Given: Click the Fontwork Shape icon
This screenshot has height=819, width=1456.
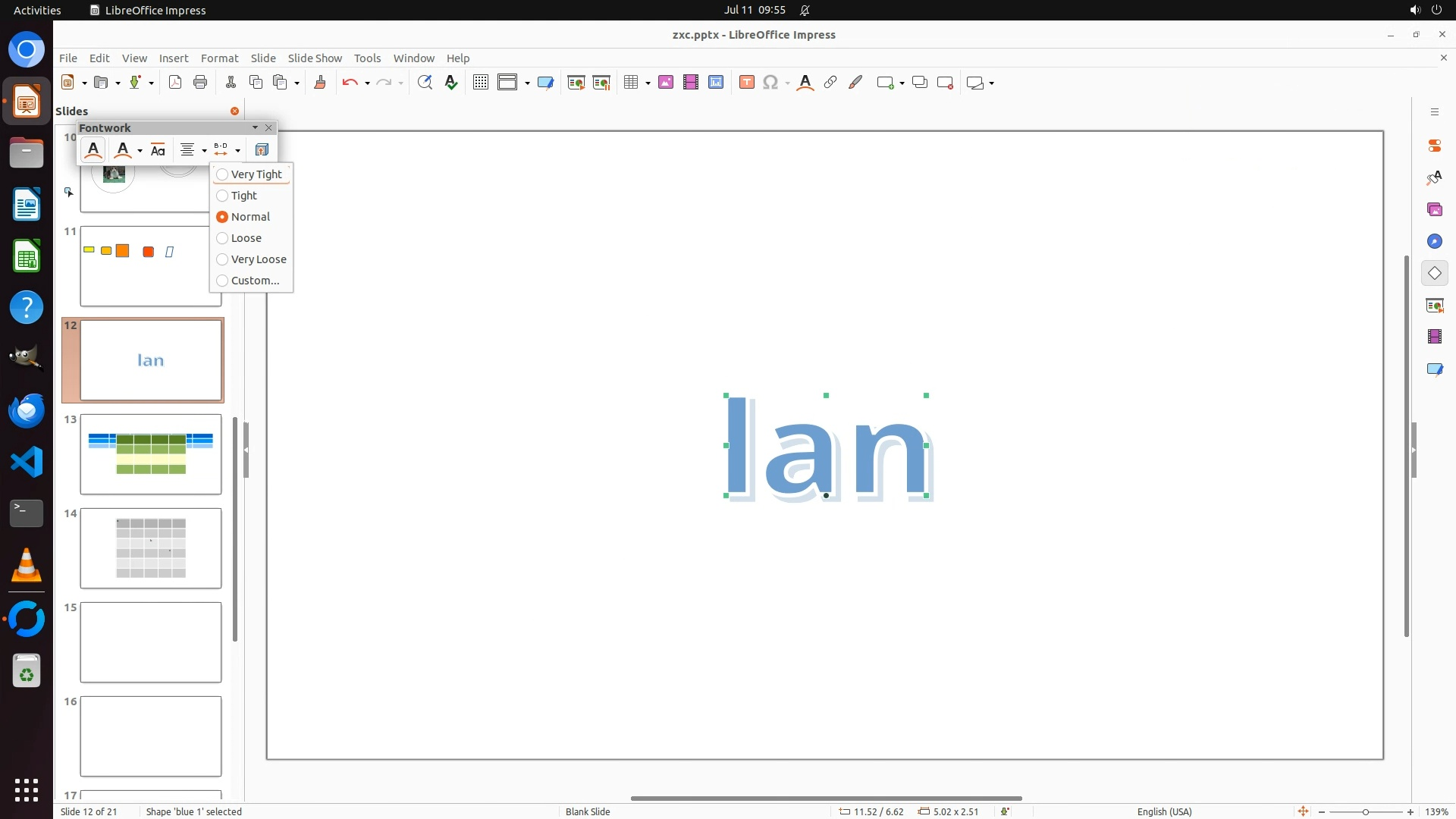Looking at the screenshot, I should click(122, 150).
